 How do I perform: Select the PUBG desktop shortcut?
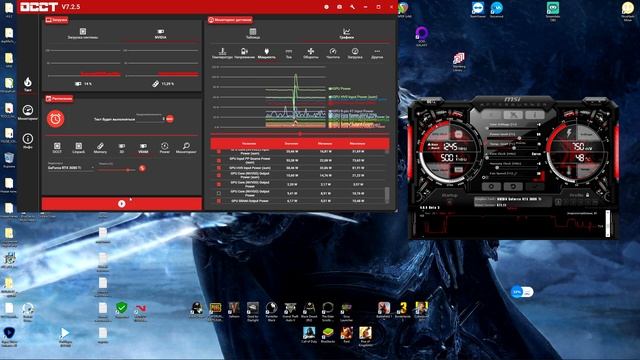[x=216, y=312]
